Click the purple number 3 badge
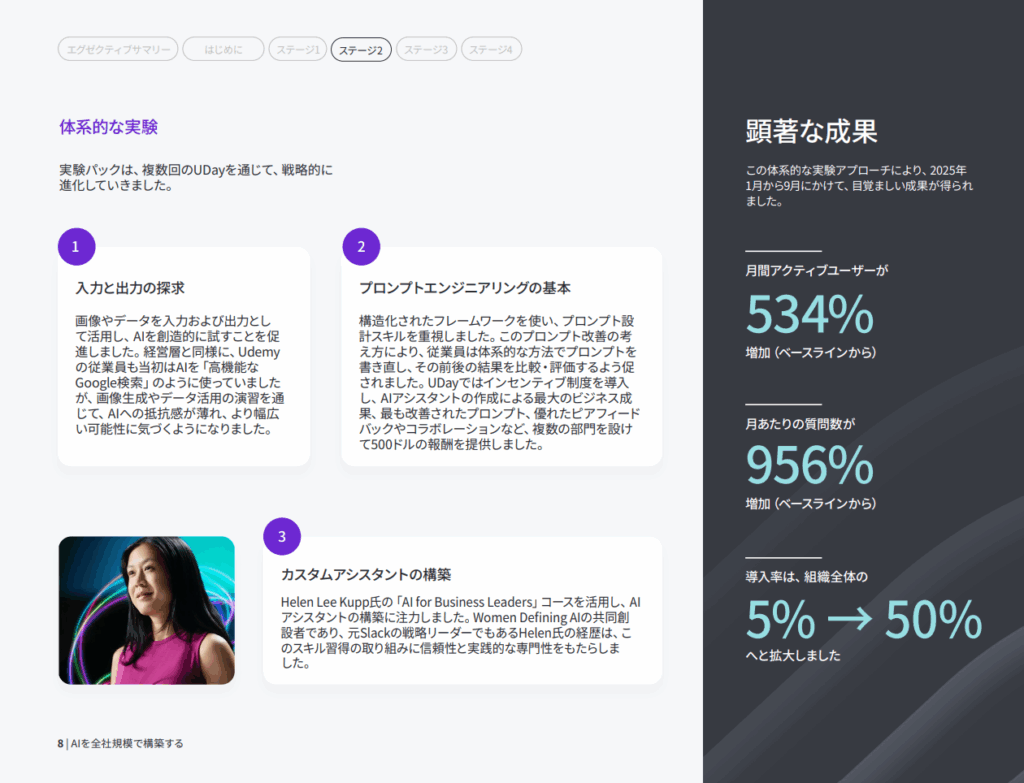This screenshot has width=1024, height=783. (282, 536)
